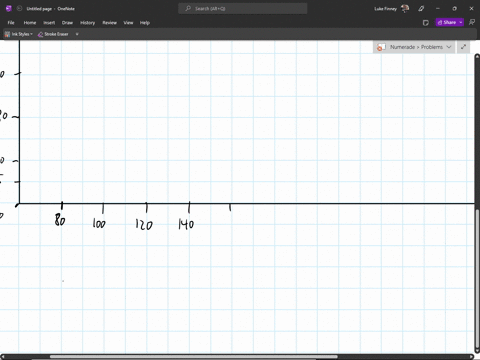Screen dimensions: 480x360
Task: Click the comments icon beside Share
Action: (472, 22)
